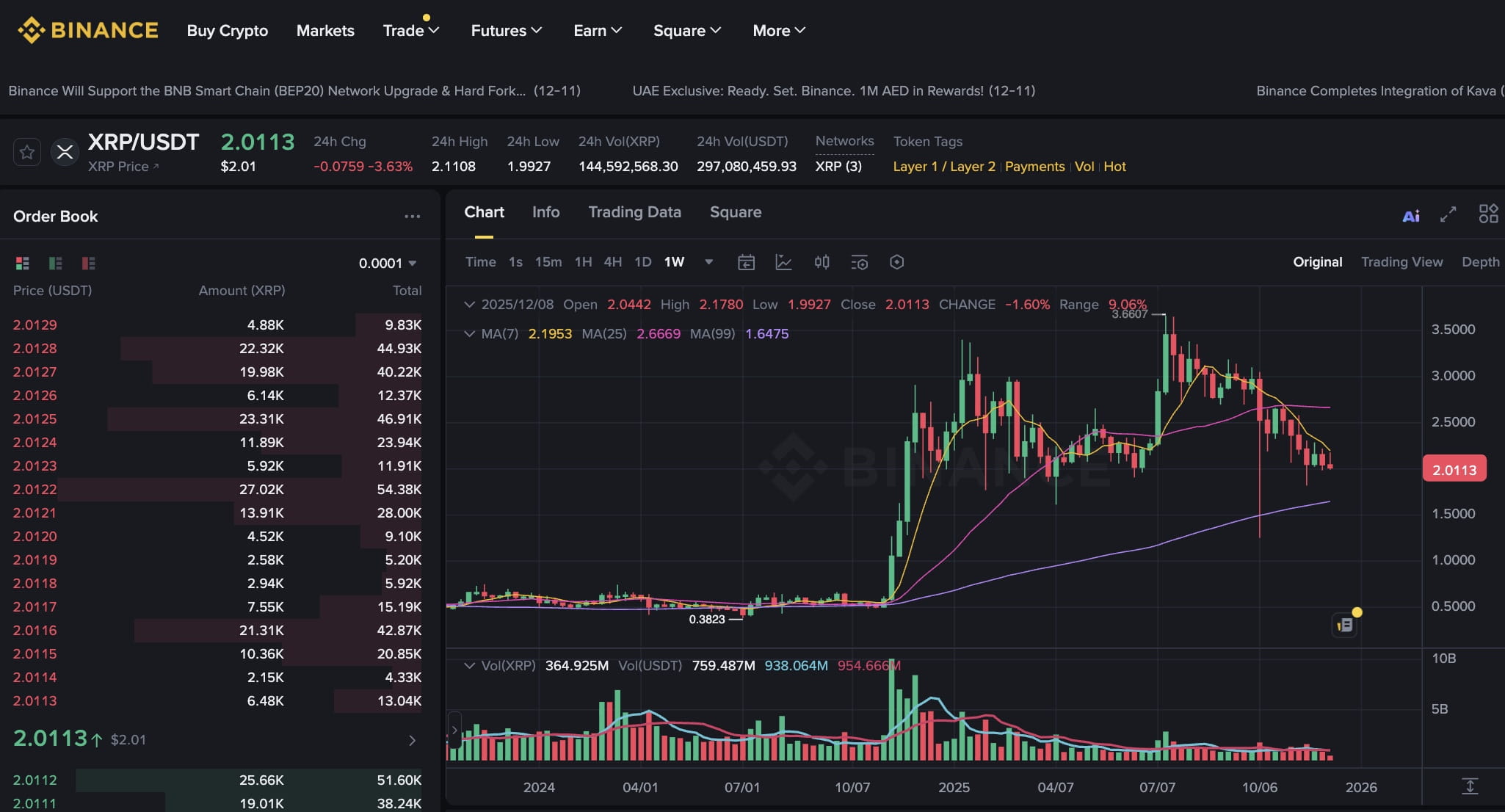1505x812 pixels.
Task: Switch to the Trading Data tab
Action: coord(634,212)
